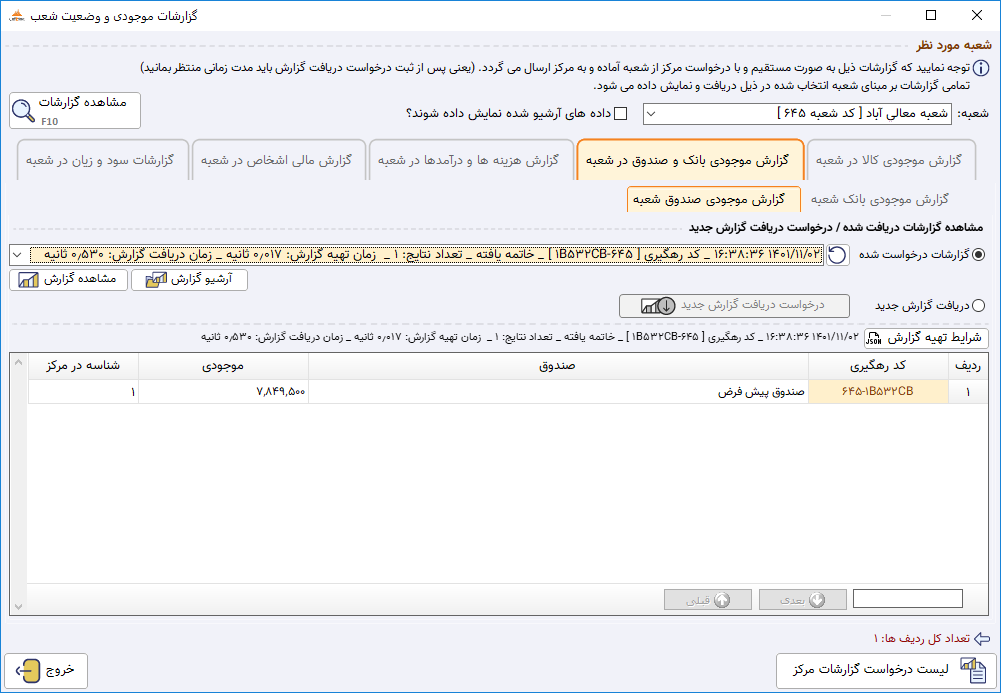
Task: Select the tracking code cell ۶۴۵-۱B۵۳۲CB
Action: coord(878,392)
